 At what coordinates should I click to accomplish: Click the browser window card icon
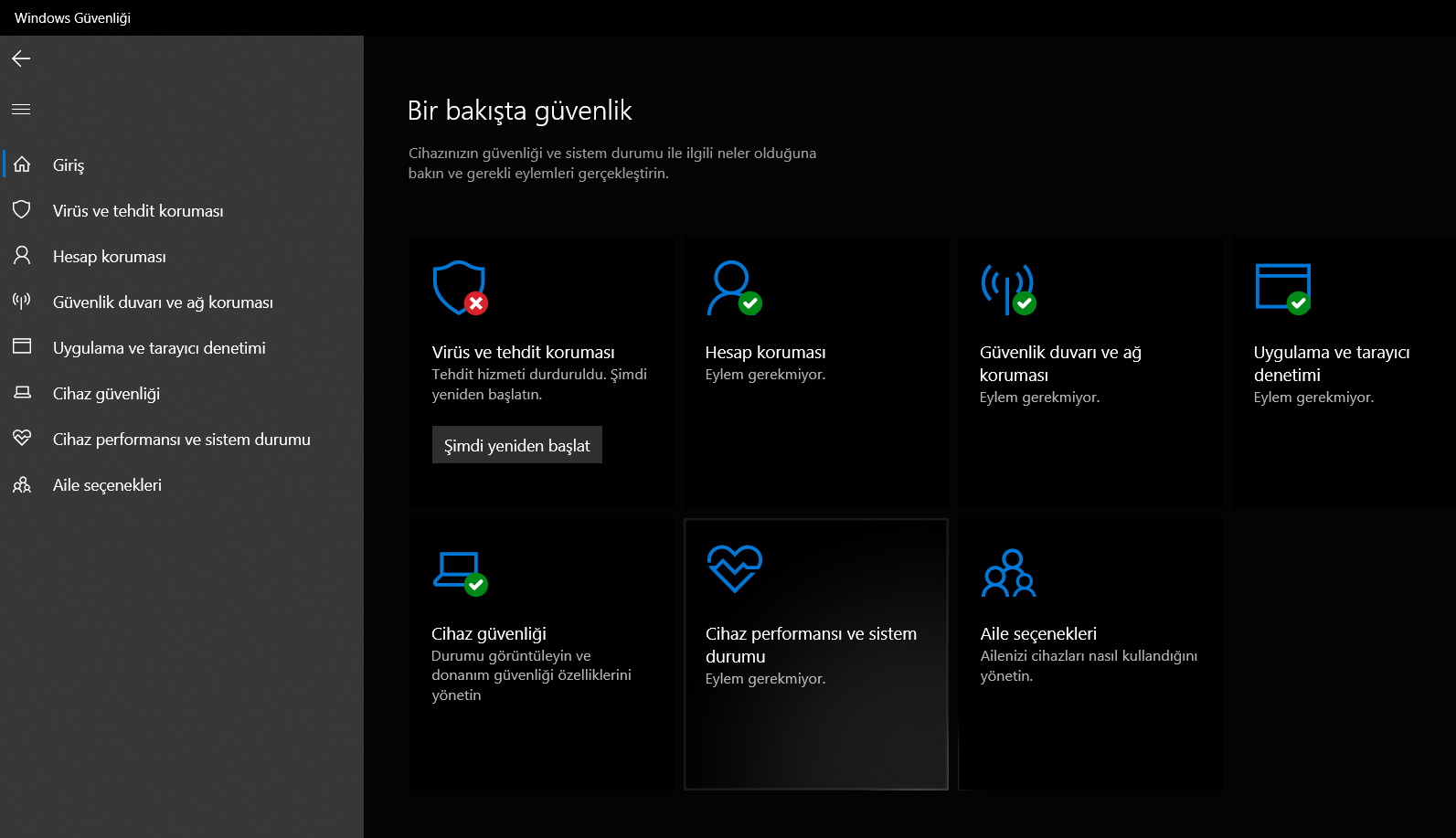1283,289
